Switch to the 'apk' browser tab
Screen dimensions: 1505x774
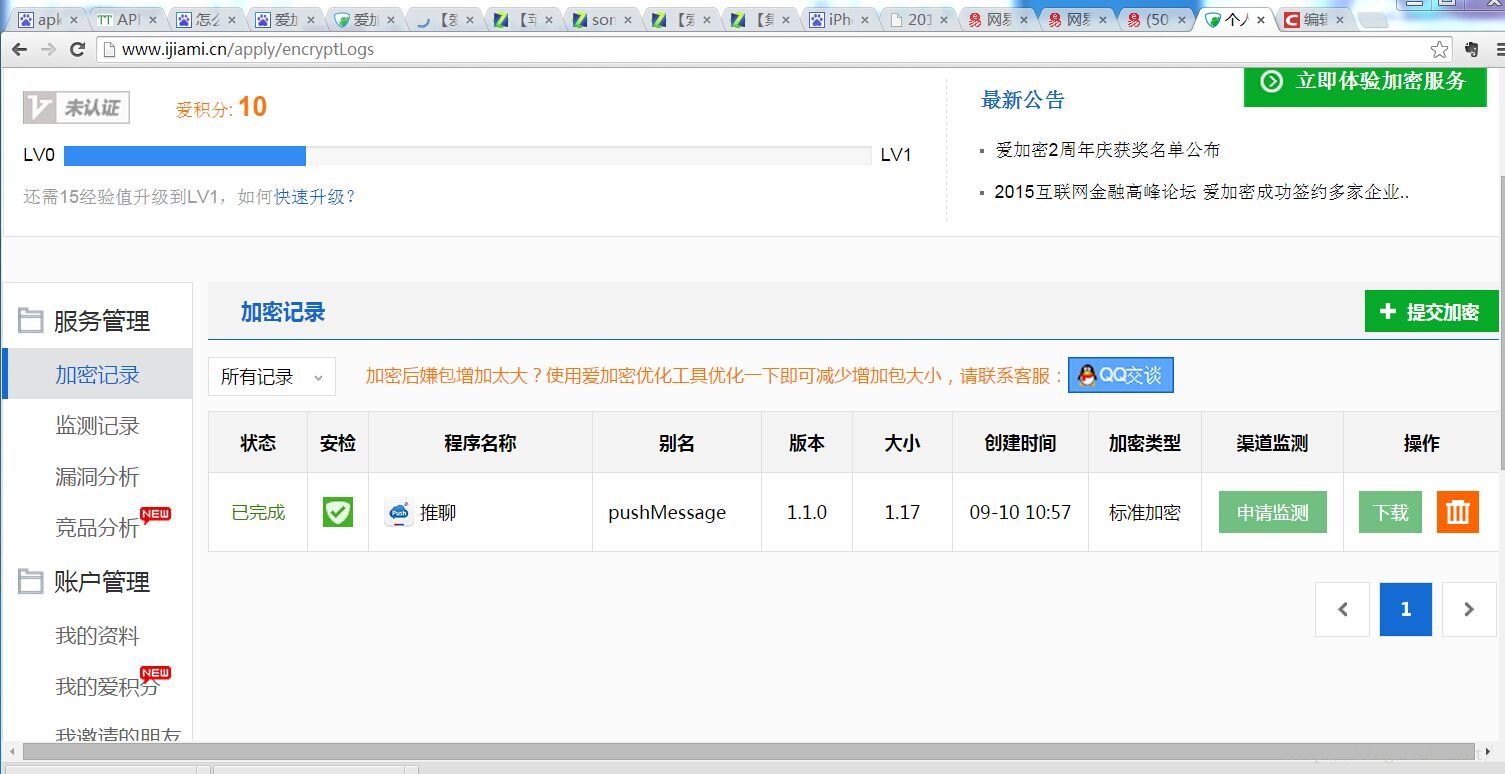[46, 19]
